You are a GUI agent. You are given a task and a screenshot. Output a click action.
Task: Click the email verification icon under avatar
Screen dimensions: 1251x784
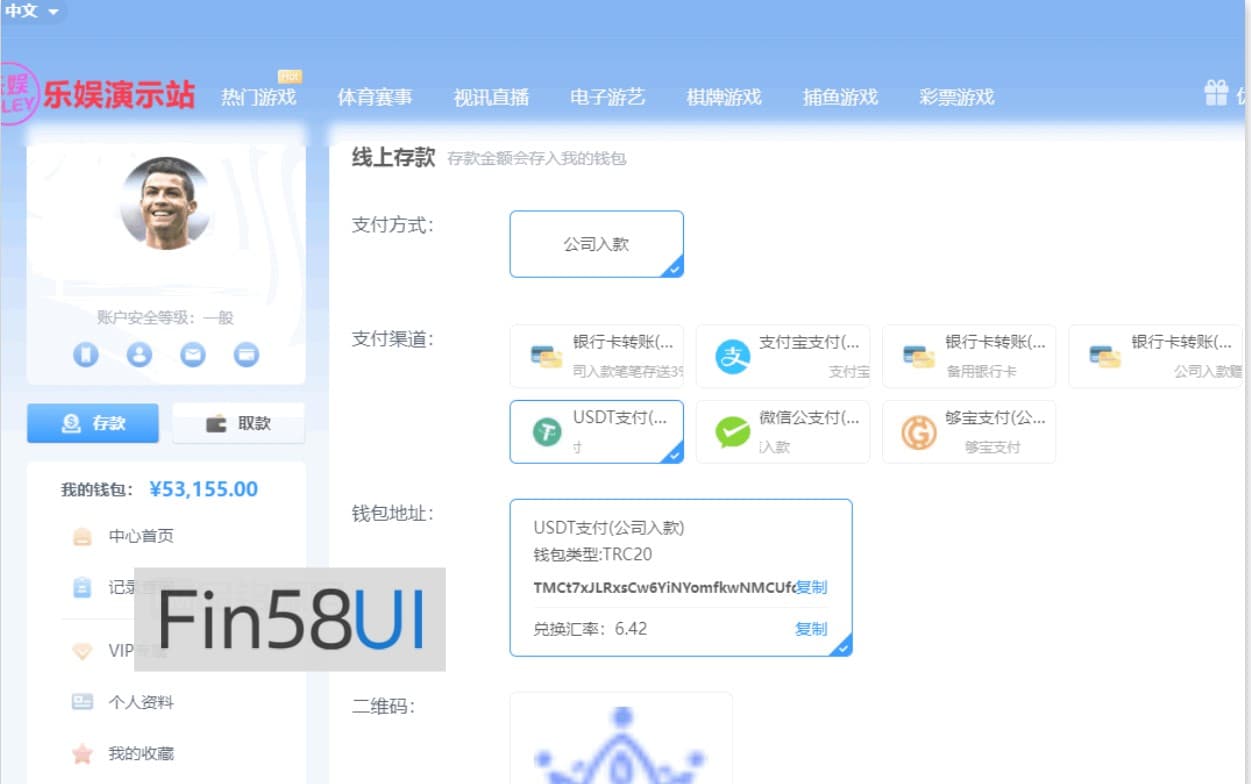click(193, 354)
